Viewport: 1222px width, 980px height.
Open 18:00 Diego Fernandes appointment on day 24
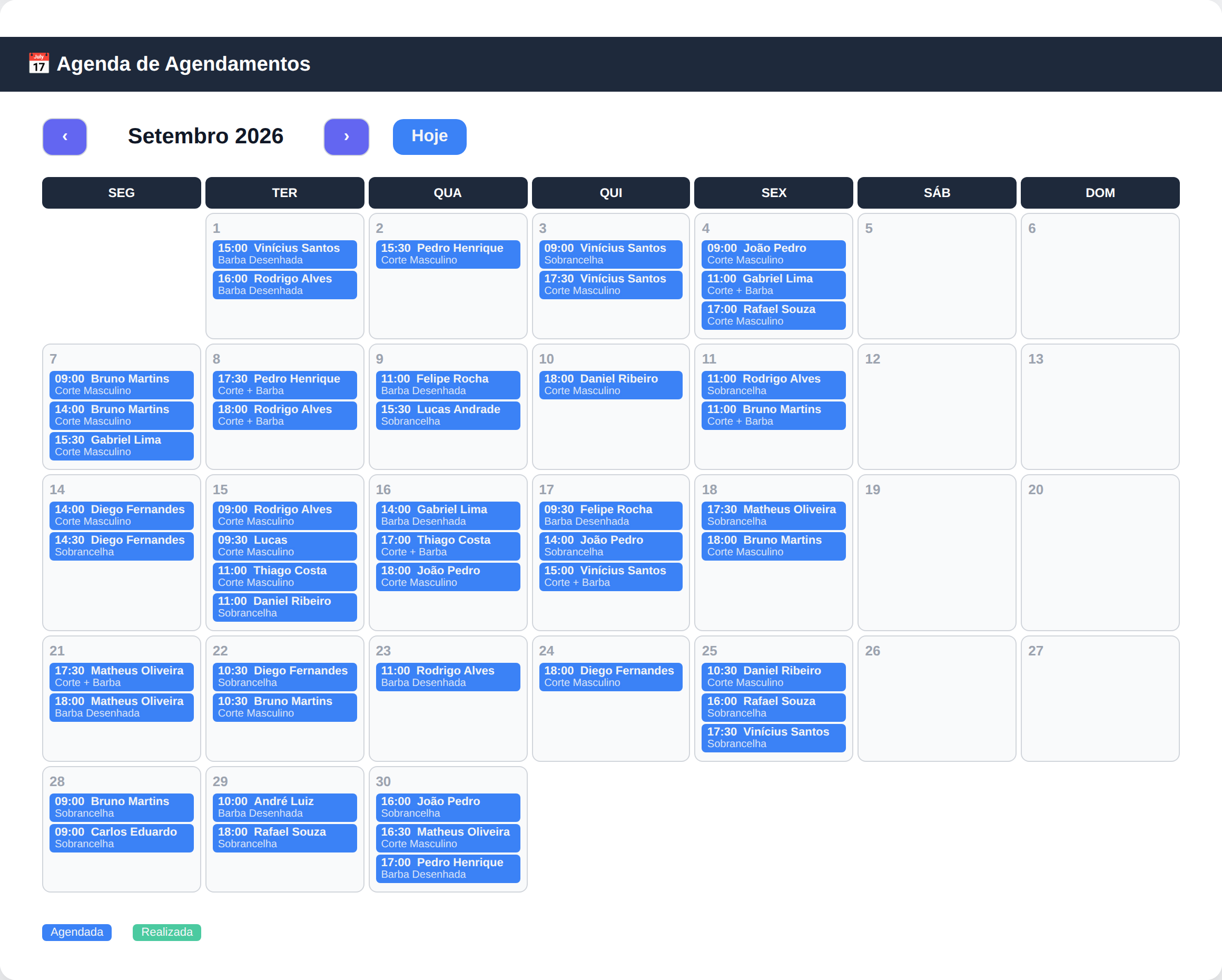coord(610,677)
